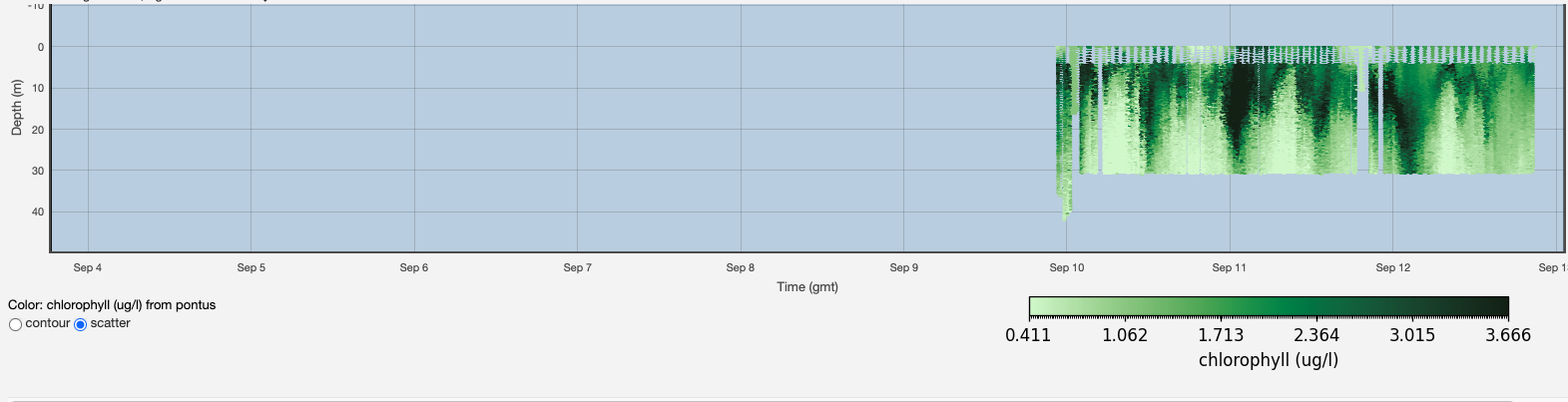
Task: Click the Sep 12 time tick label
Action: tap(1392, 268)
